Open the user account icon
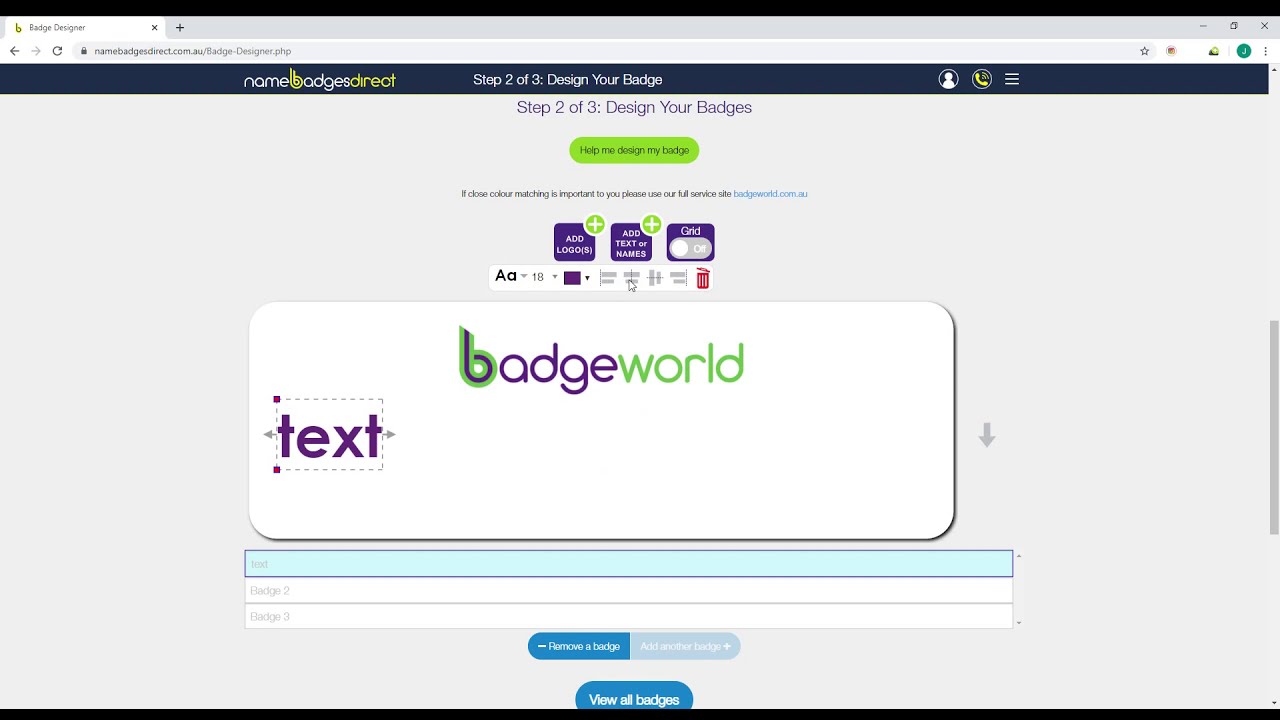Screen dimensions: 1280x720 (x=948, y=79)
